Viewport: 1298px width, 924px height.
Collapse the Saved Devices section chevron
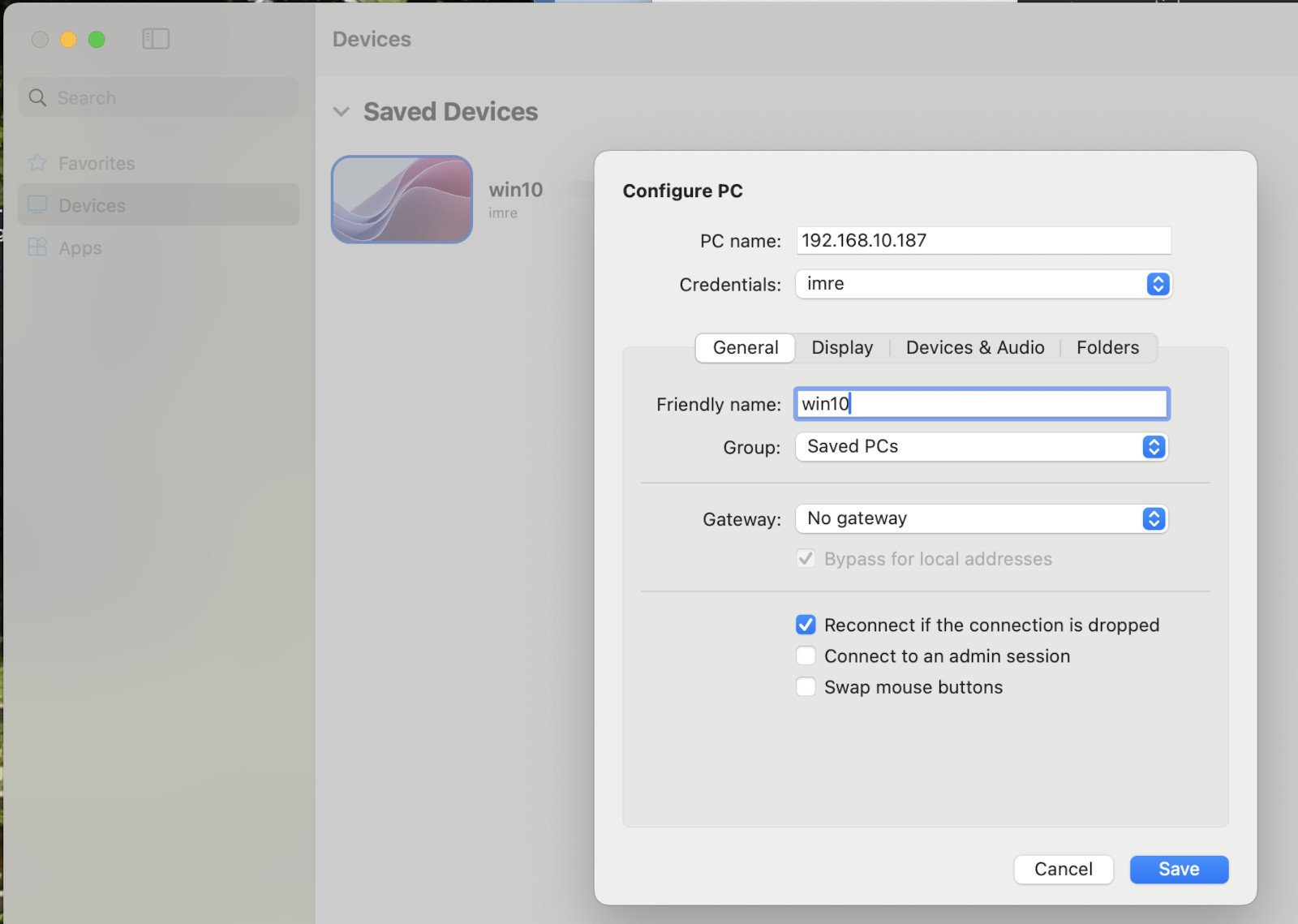coord(342,112)
